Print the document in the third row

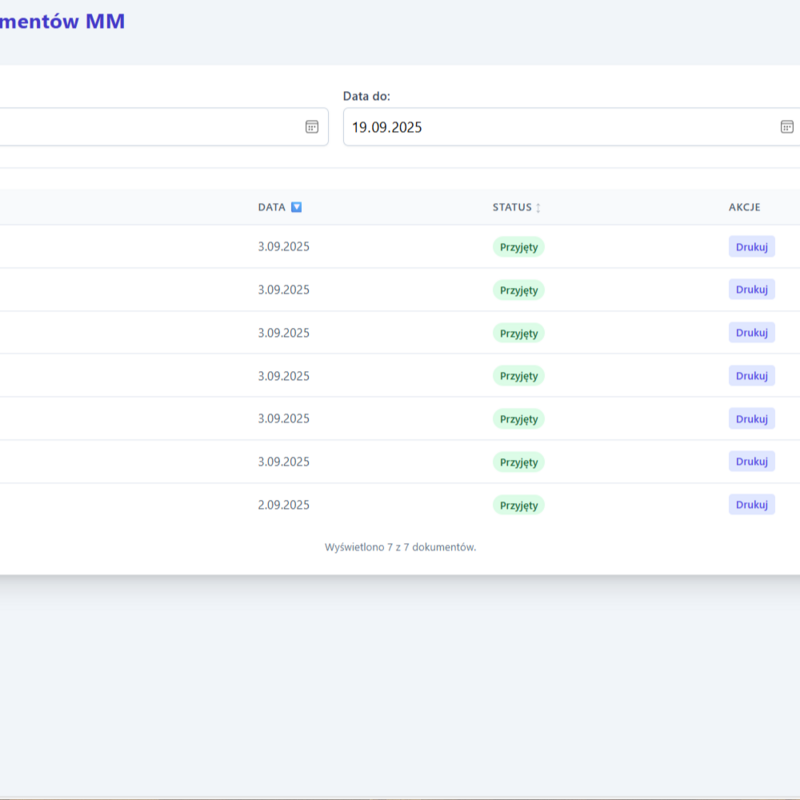click(751, 333)
